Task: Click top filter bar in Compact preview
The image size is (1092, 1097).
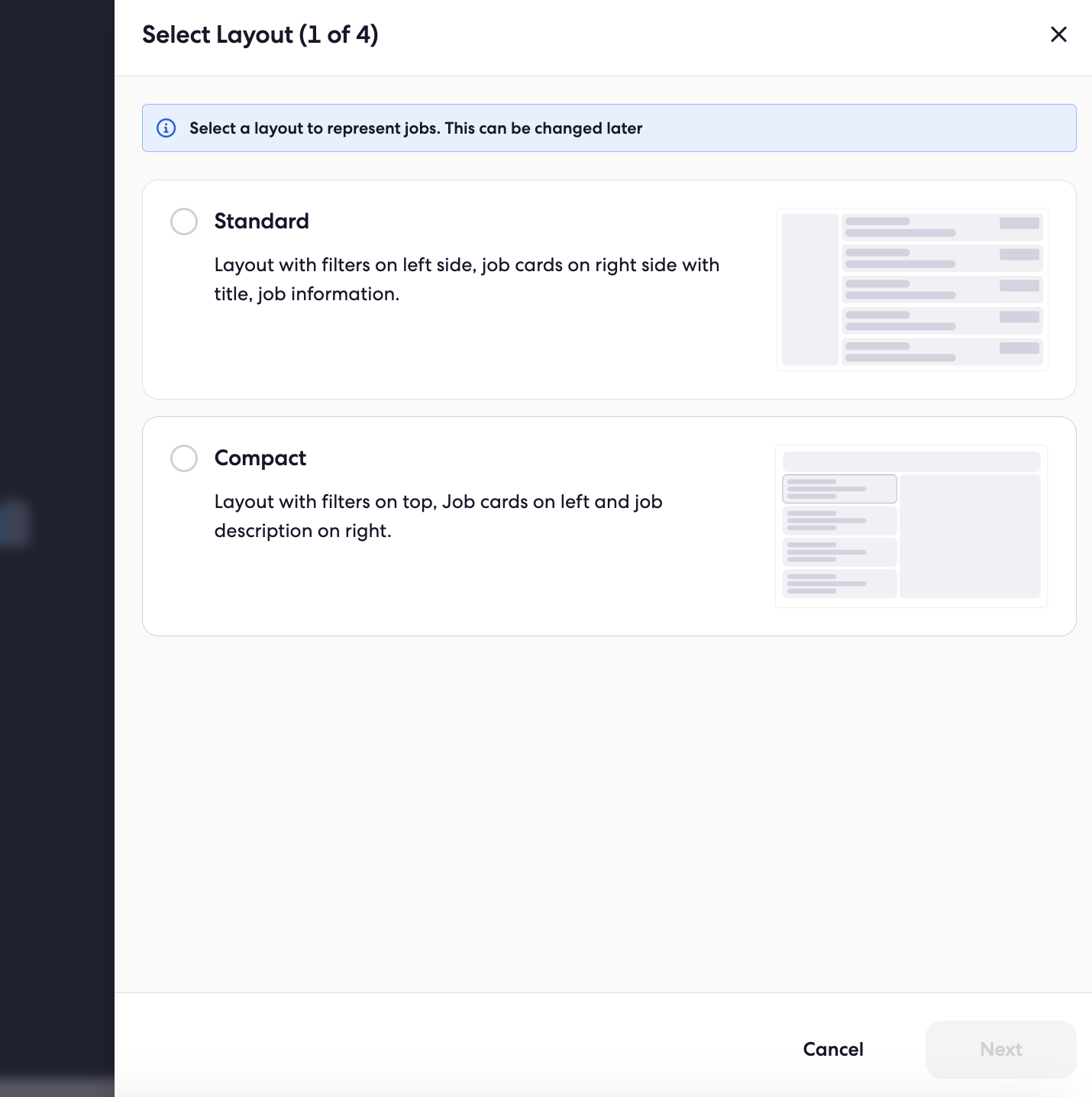Action: [912, 461]
